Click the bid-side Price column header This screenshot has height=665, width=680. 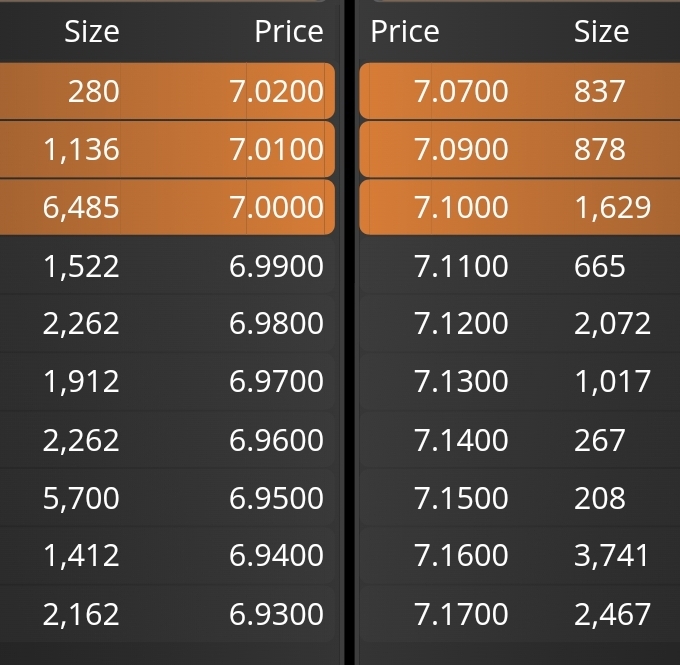point(289,32)
